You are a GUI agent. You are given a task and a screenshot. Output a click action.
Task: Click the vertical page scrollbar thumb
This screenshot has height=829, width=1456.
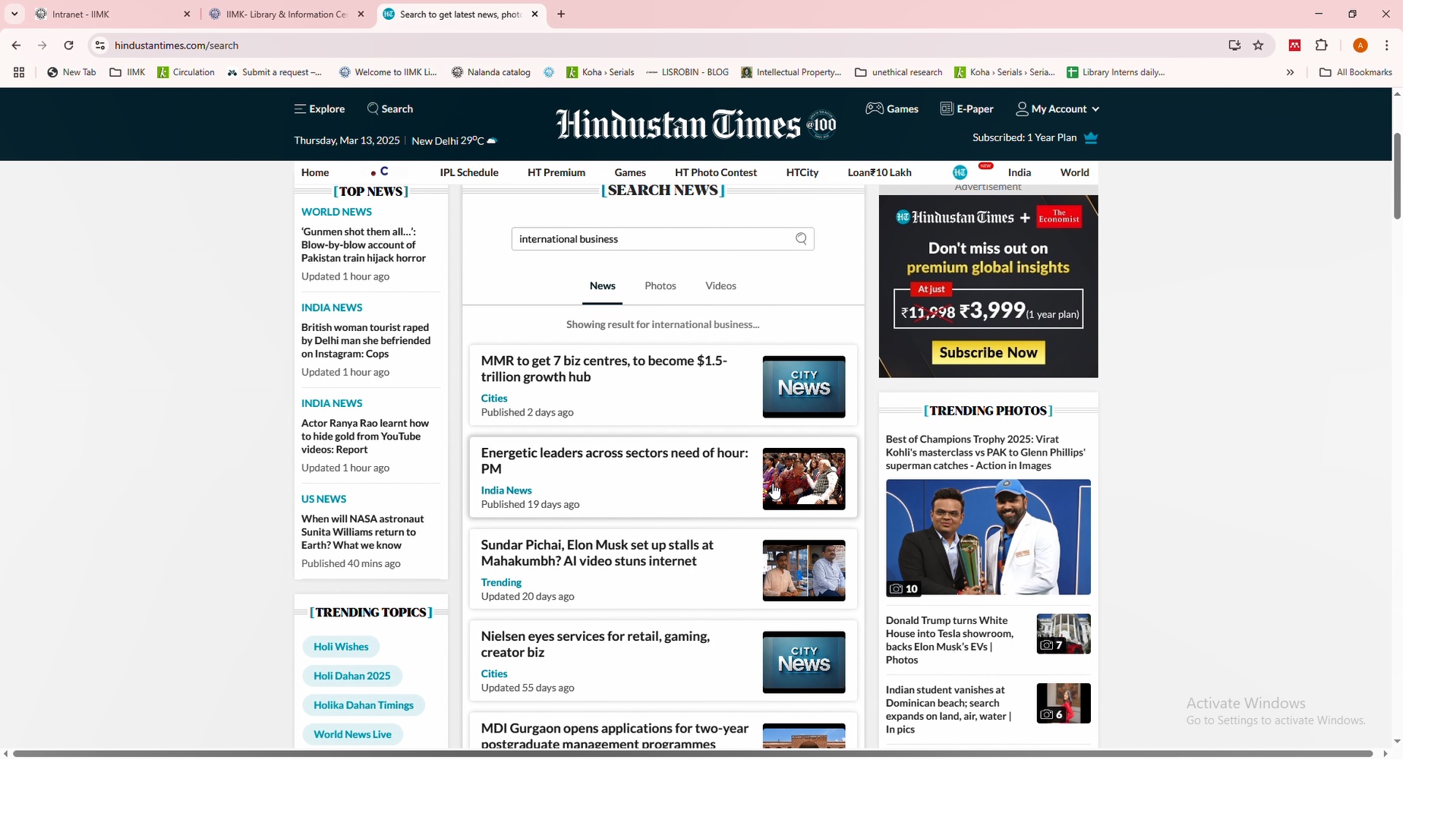[x=1397, y=176]
